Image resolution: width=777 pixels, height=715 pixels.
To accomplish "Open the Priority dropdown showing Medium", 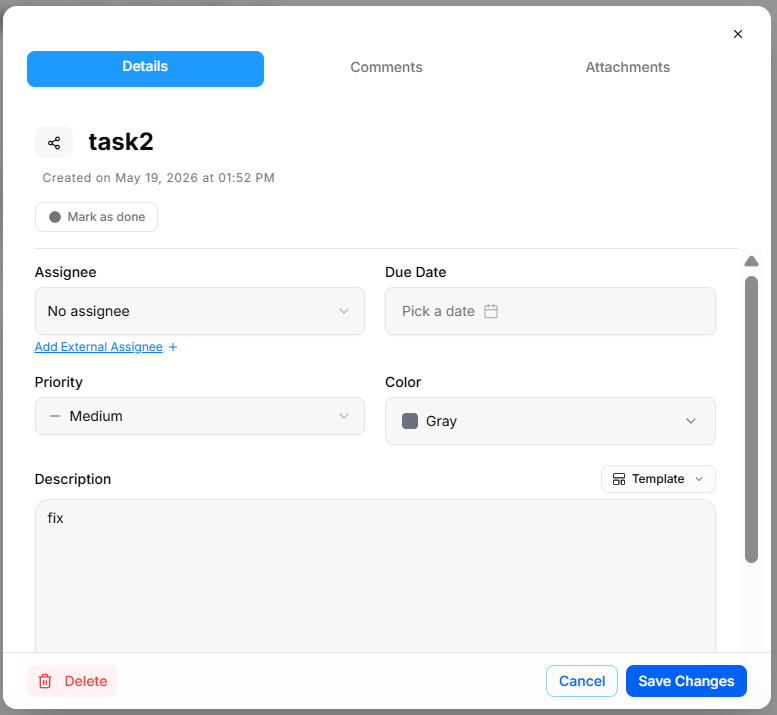I will click(x=200, y=416).
